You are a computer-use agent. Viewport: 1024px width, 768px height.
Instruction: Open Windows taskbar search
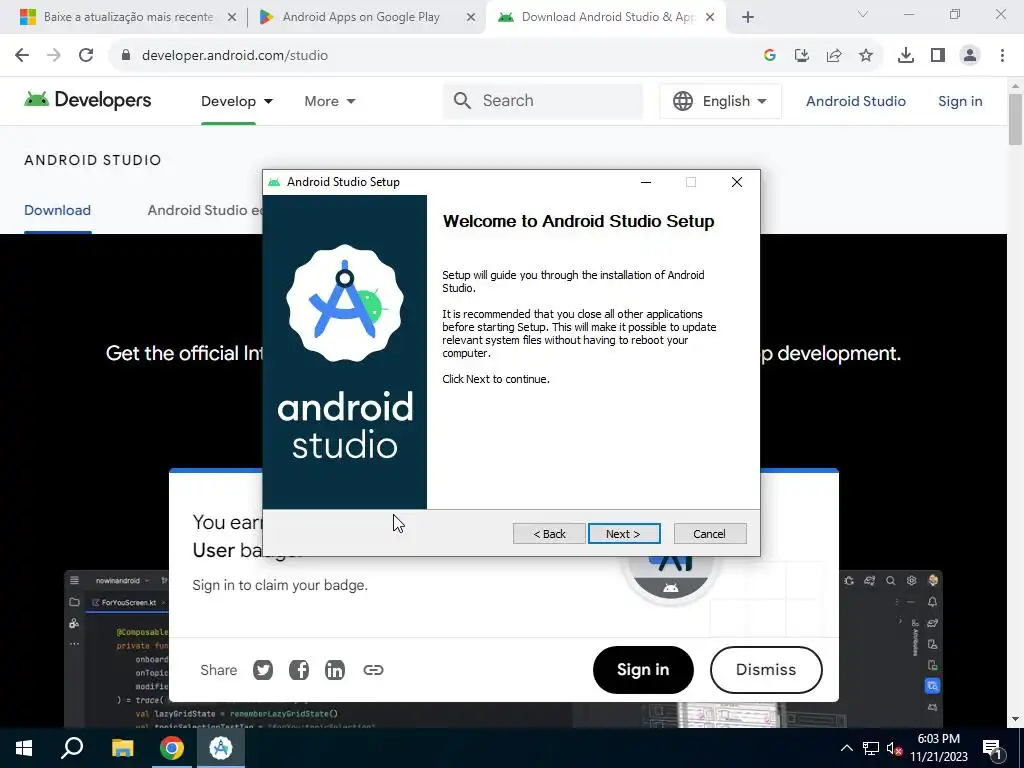tap(72, 748)
